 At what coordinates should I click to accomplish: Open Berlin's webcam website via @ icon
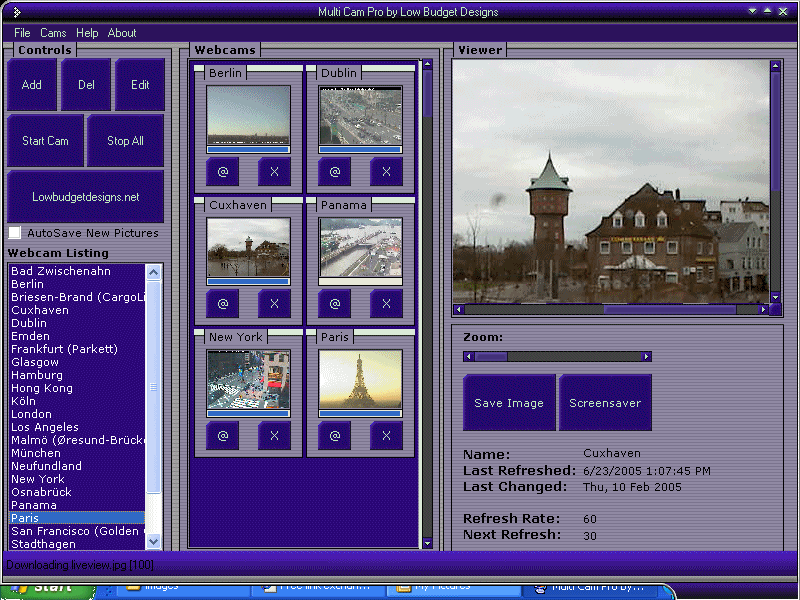click(222, 172)
